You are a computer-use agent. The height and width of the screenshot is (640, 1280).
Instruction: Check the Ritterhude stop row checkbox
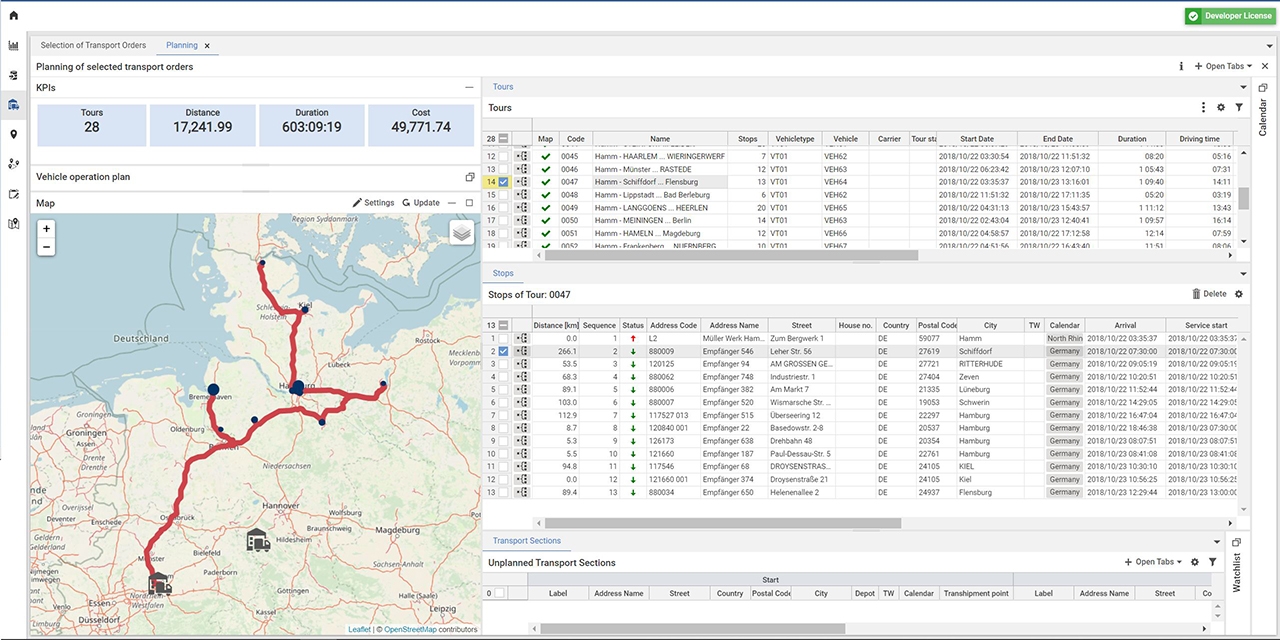coord(504,364)
